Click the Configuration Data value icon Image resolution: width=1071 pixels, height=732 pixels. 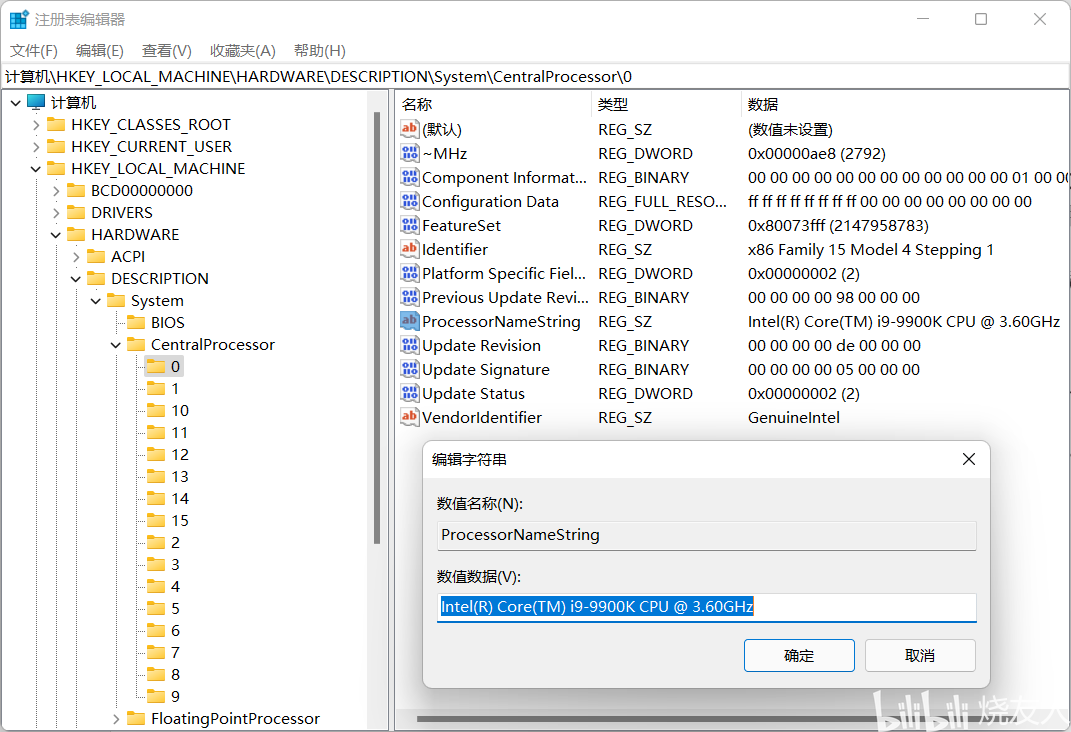pos(409,201)
